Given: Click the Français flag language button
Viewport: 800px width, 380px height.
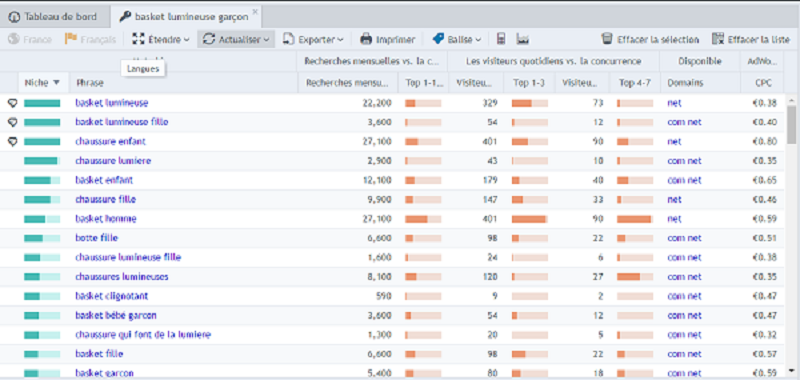Looking at the screenshot, I should (90, 39).
